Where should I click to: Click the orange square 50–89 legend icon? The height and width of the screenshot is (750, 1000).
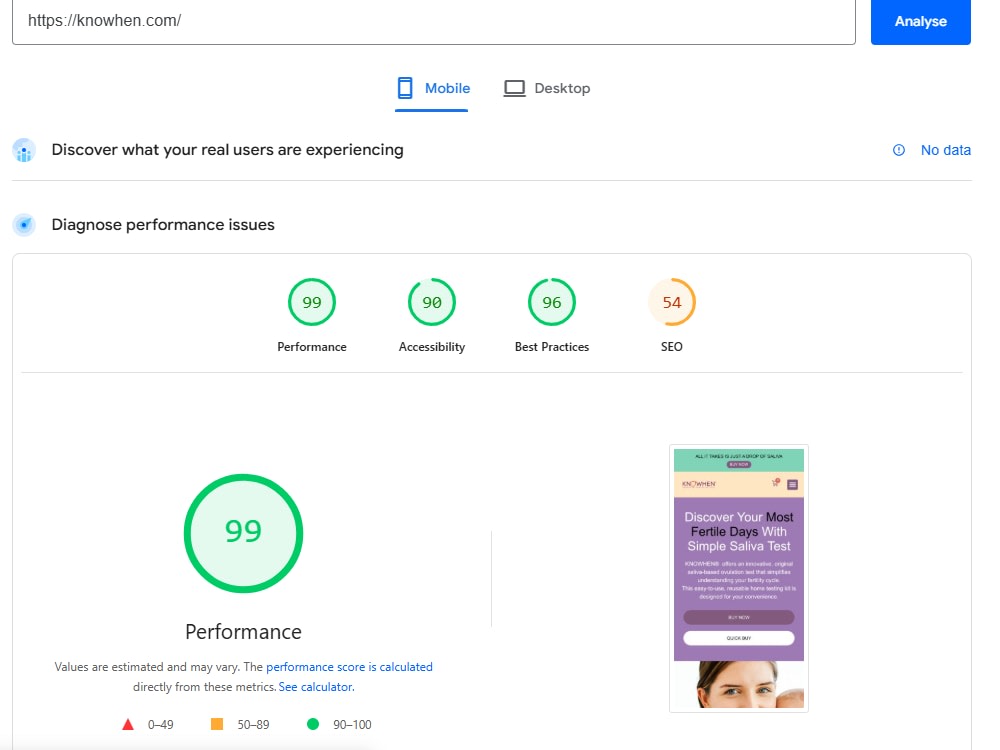click(x=217, y=724)
